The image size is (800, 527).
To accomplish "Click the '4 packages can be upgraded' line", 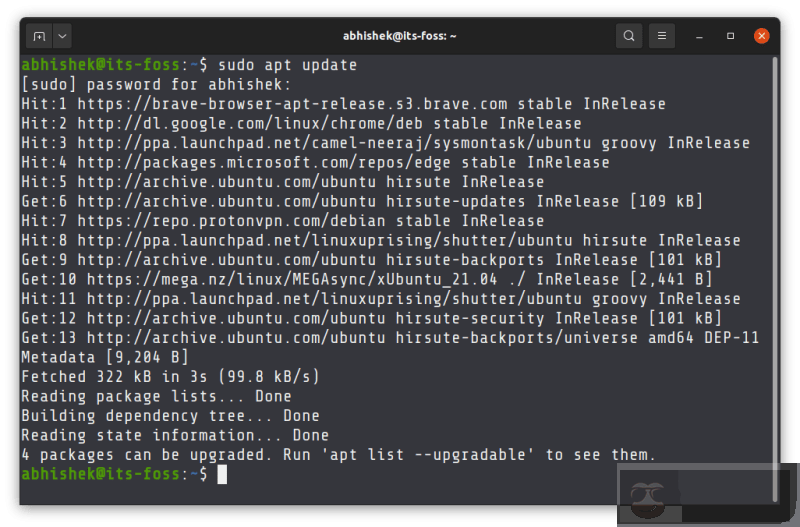I will pyautogui.click(x=338, y=455).
